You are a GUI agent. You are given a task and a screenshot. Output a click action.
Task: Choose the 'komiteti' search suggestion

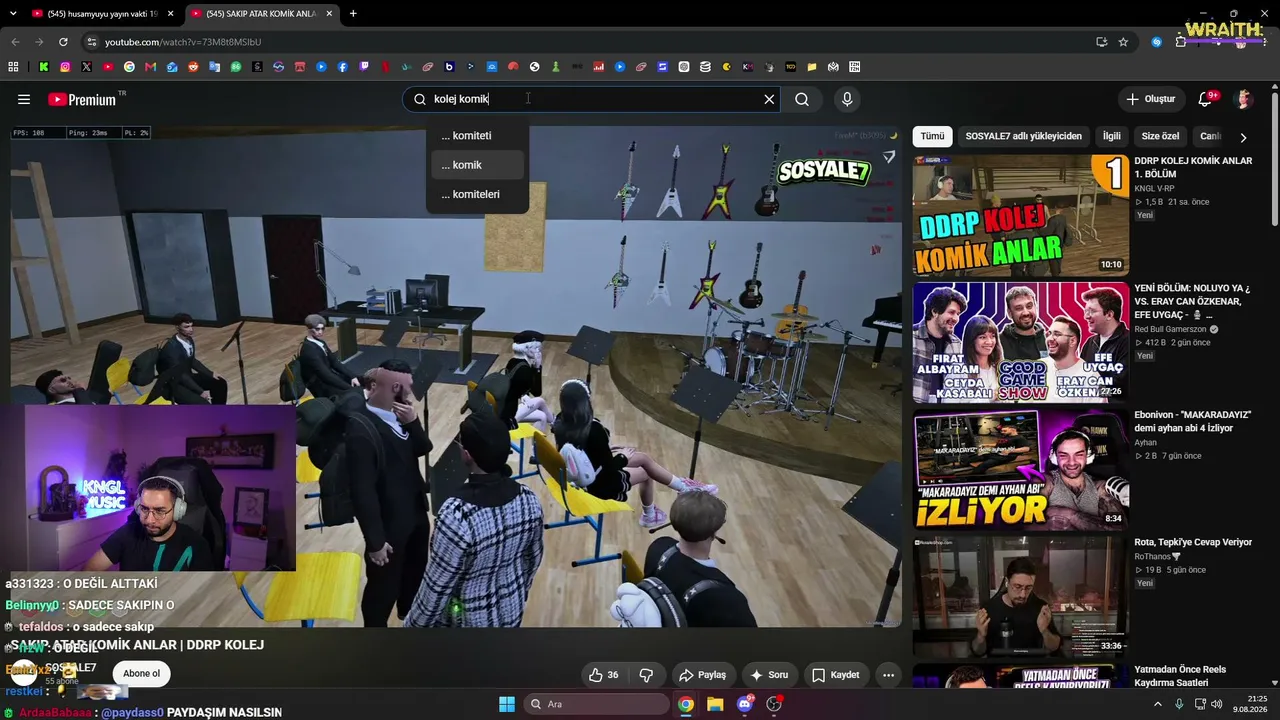(477, 136)
